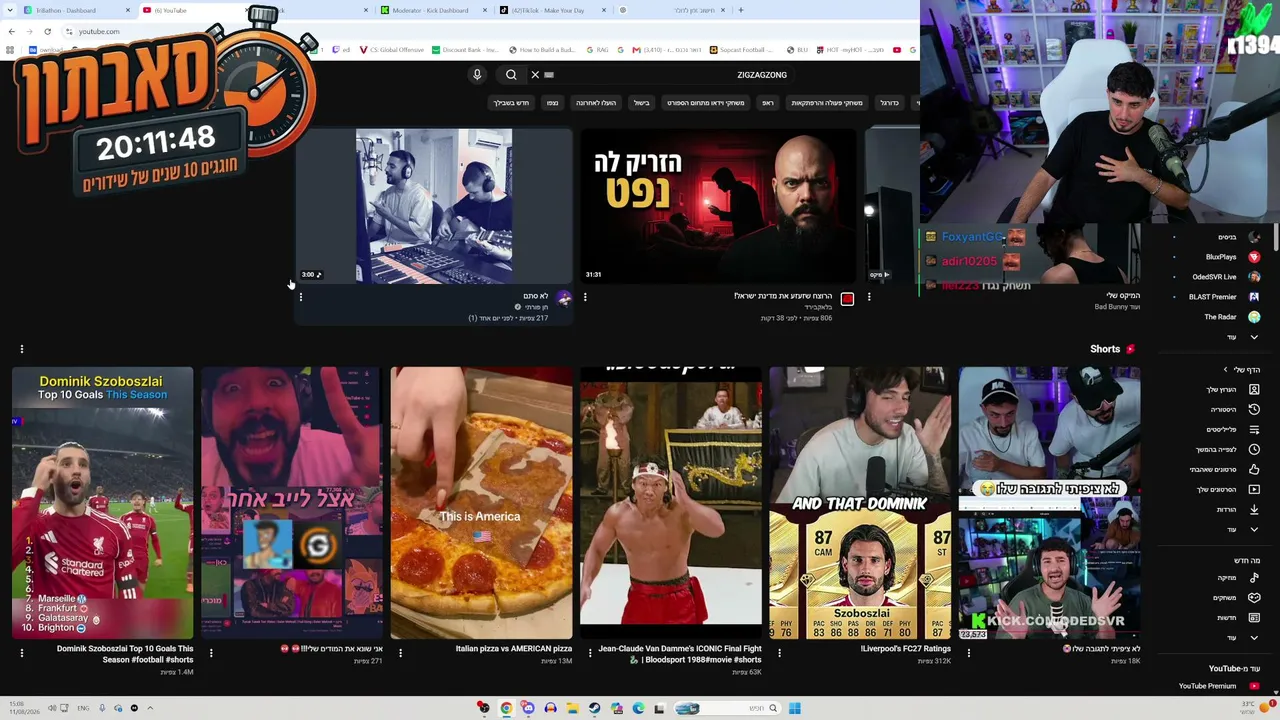
Task: Open the channel avatar beside 'לא סתגס' video
Action: point(564,299)
